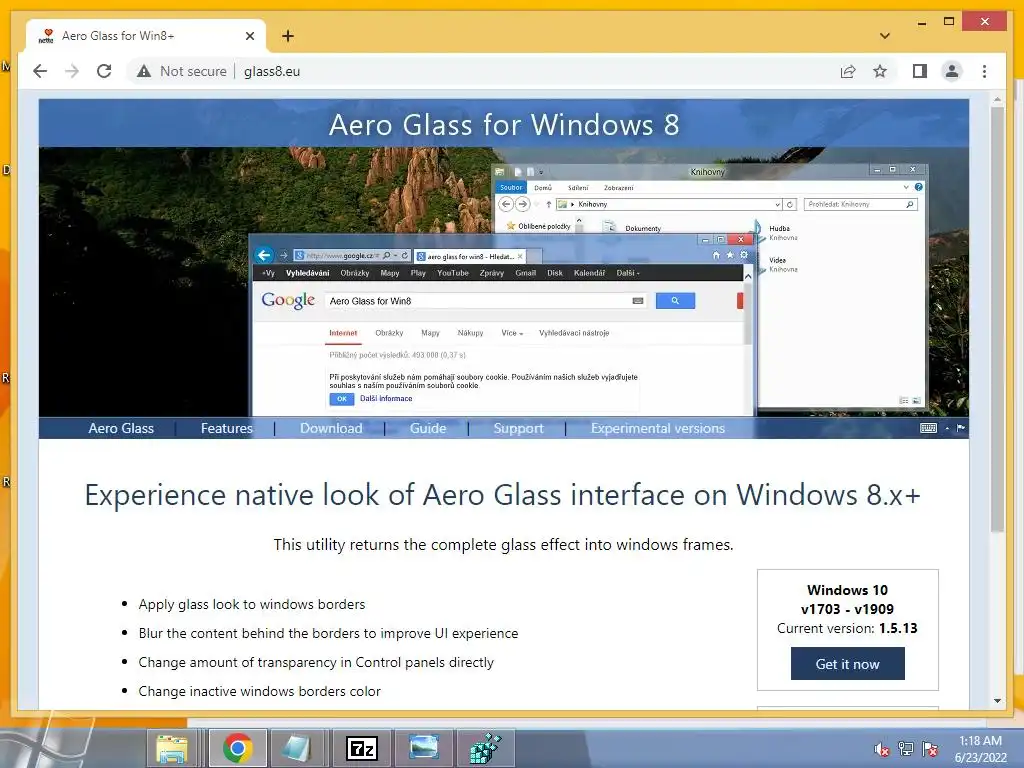This screenshot has width=1024, height=768.
Task: Close the Aero Glass for Win8+ tab
Action: pos(249,36)
